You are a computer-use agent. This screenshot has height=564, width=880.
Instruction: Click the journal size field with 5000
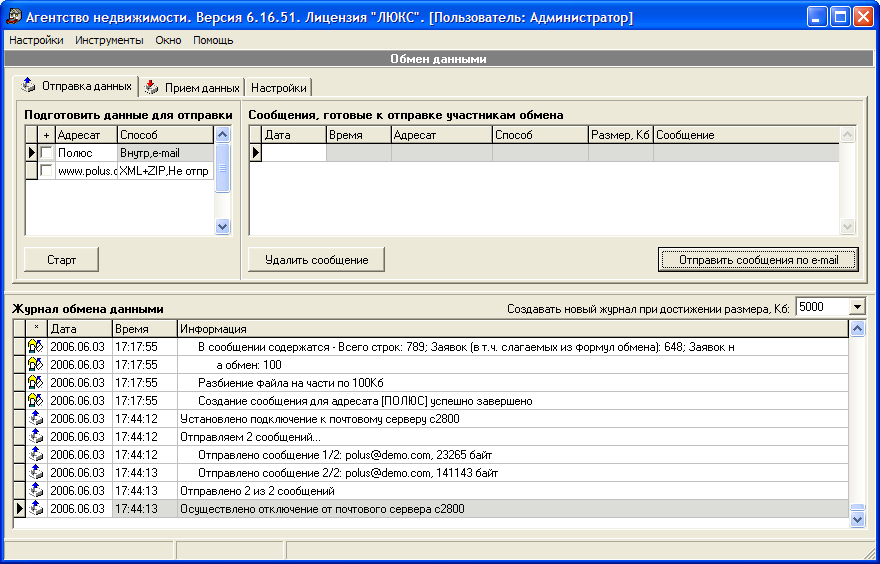(823, 307)
